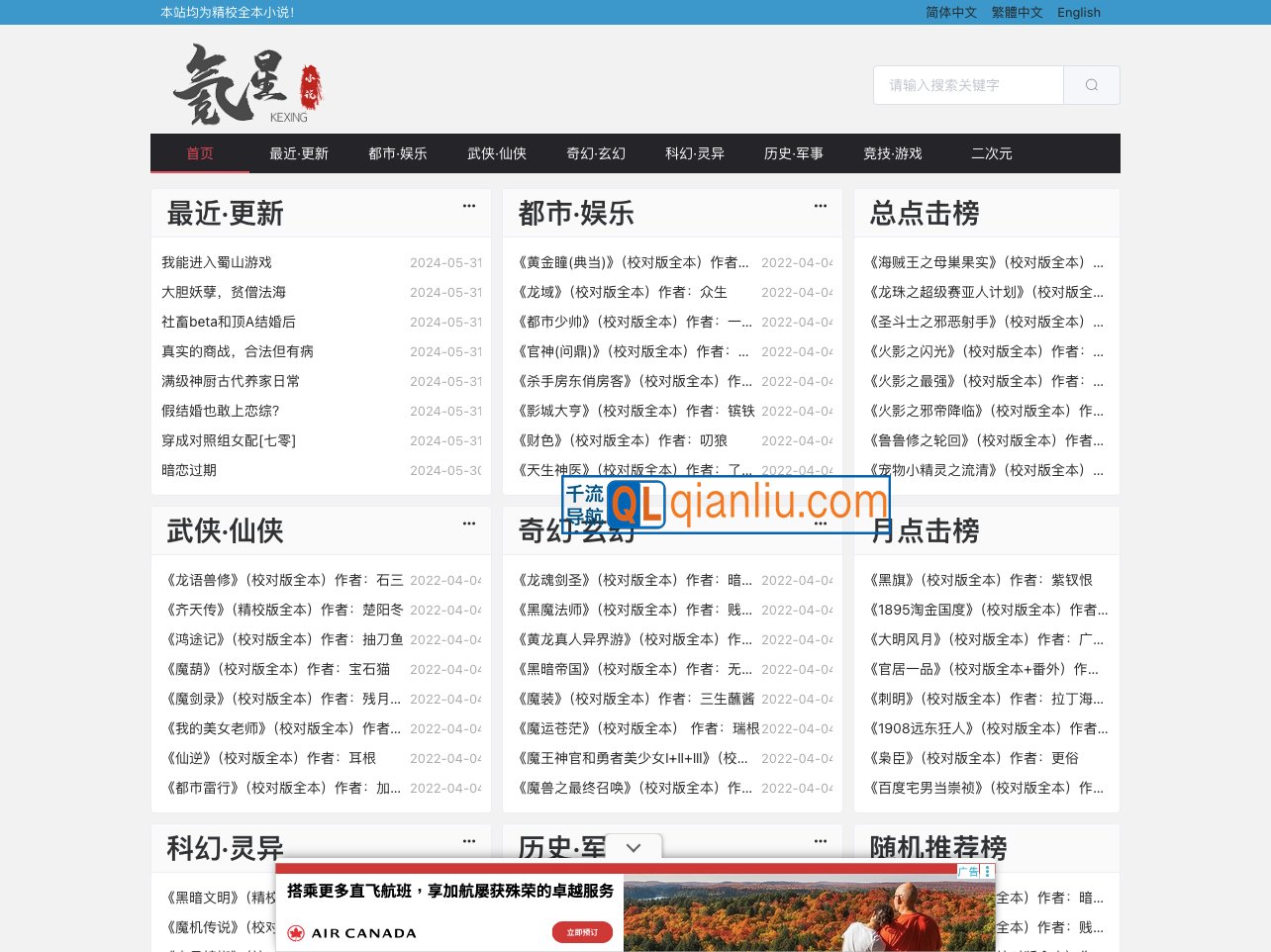Click the Air Canada maple leaf logo
The image size is (1271, 952).
296,932
